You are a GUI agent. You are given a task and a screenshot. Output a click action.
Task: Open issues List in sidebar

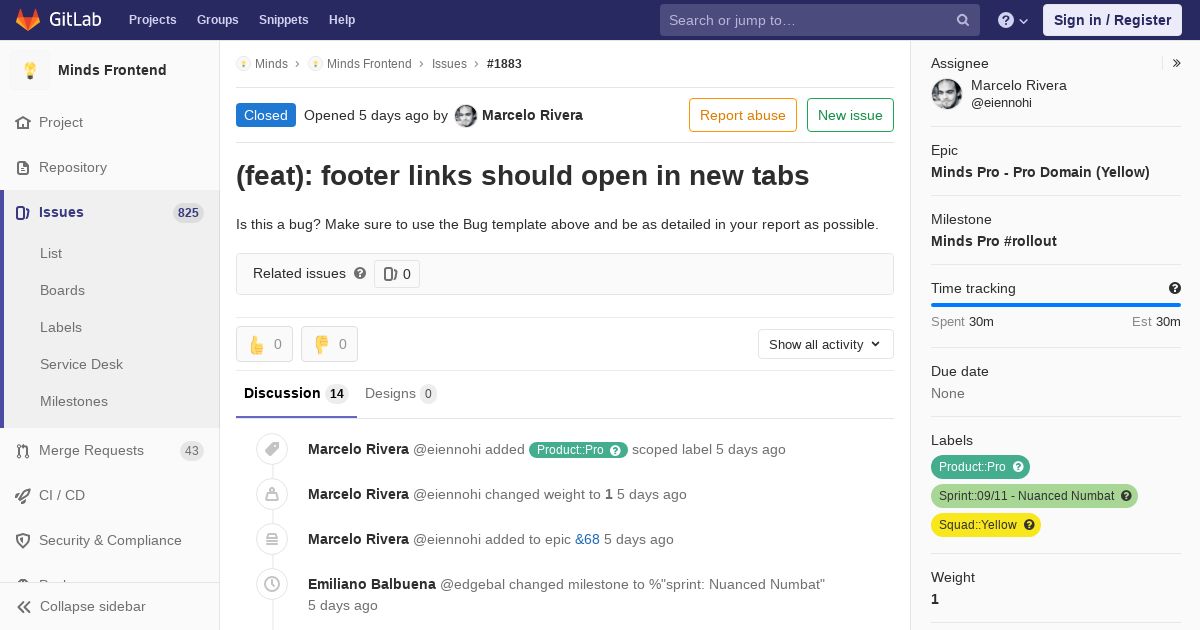click(x=51, y=254)
